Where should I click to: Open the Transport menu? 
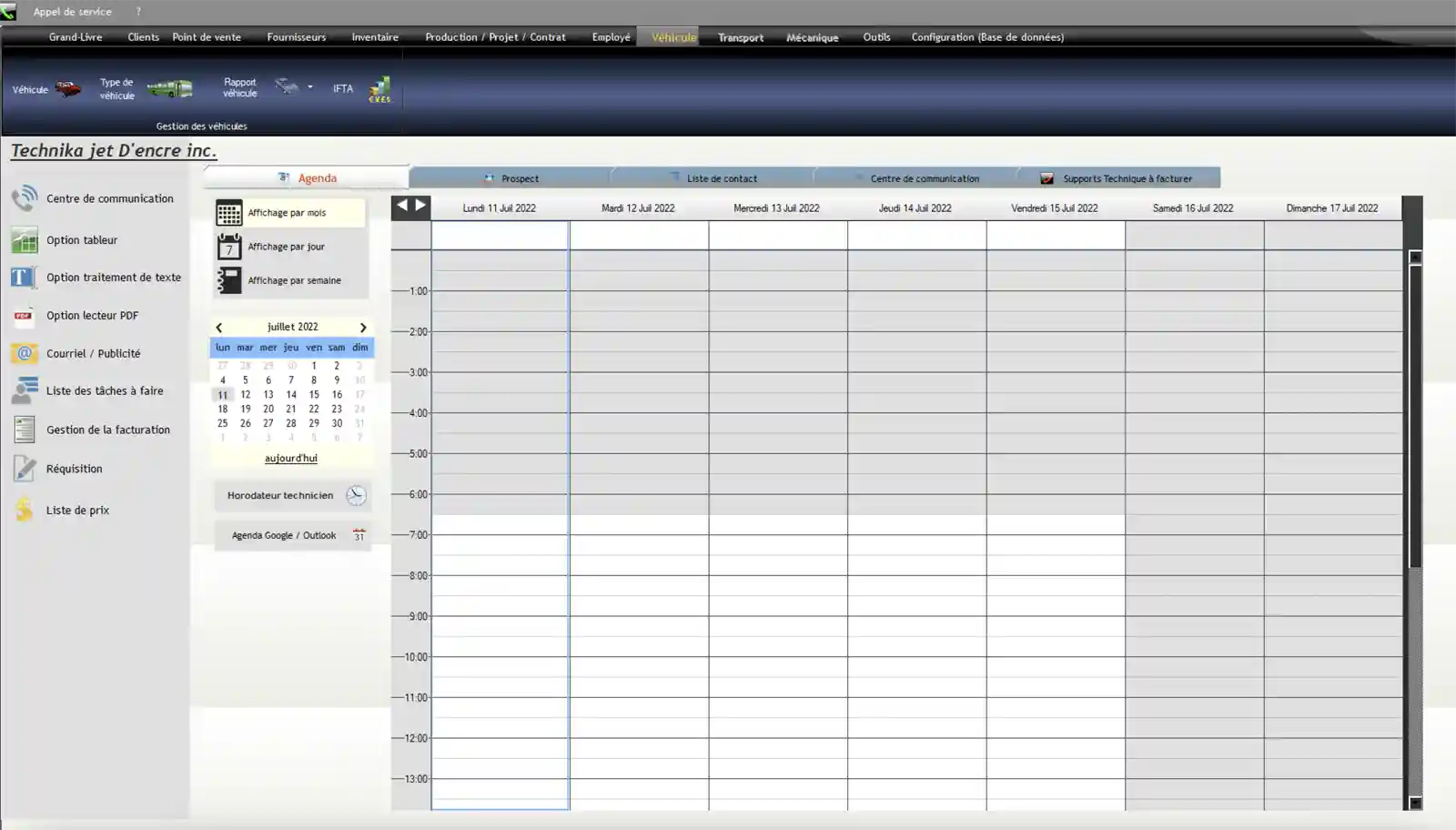click(741, 37)
